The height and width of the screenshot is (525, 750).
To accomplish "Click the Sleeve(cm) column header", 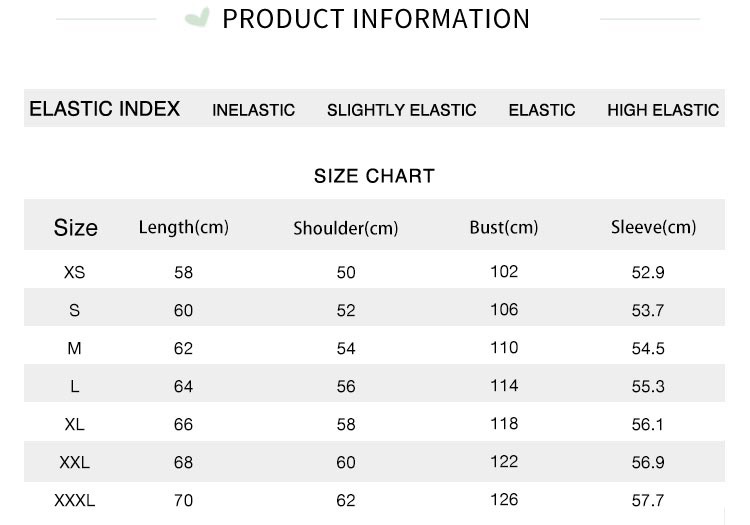I will pos(653,227).
